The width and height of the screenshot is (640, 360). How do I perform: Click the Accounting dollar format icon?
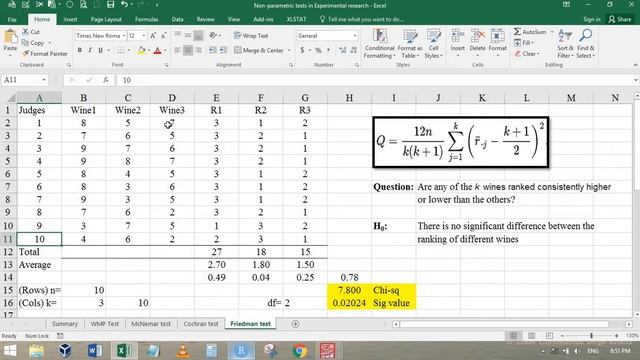(x=302, y=50)
